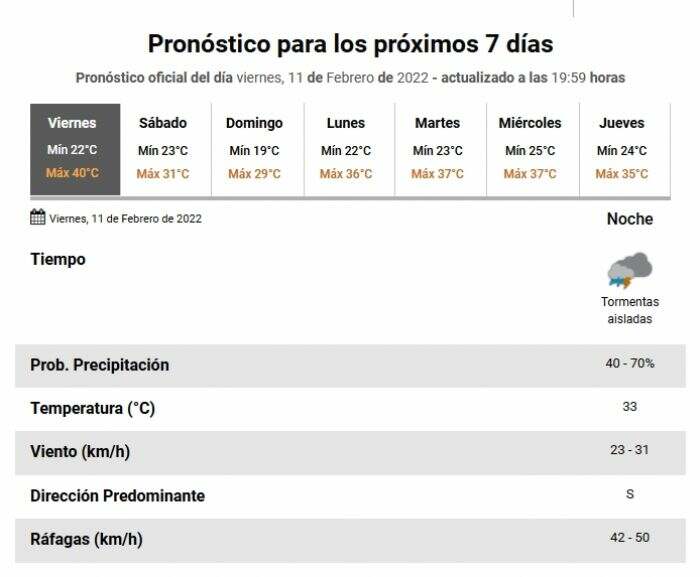Switch to the Jueves tab

(x=625, y=149)
